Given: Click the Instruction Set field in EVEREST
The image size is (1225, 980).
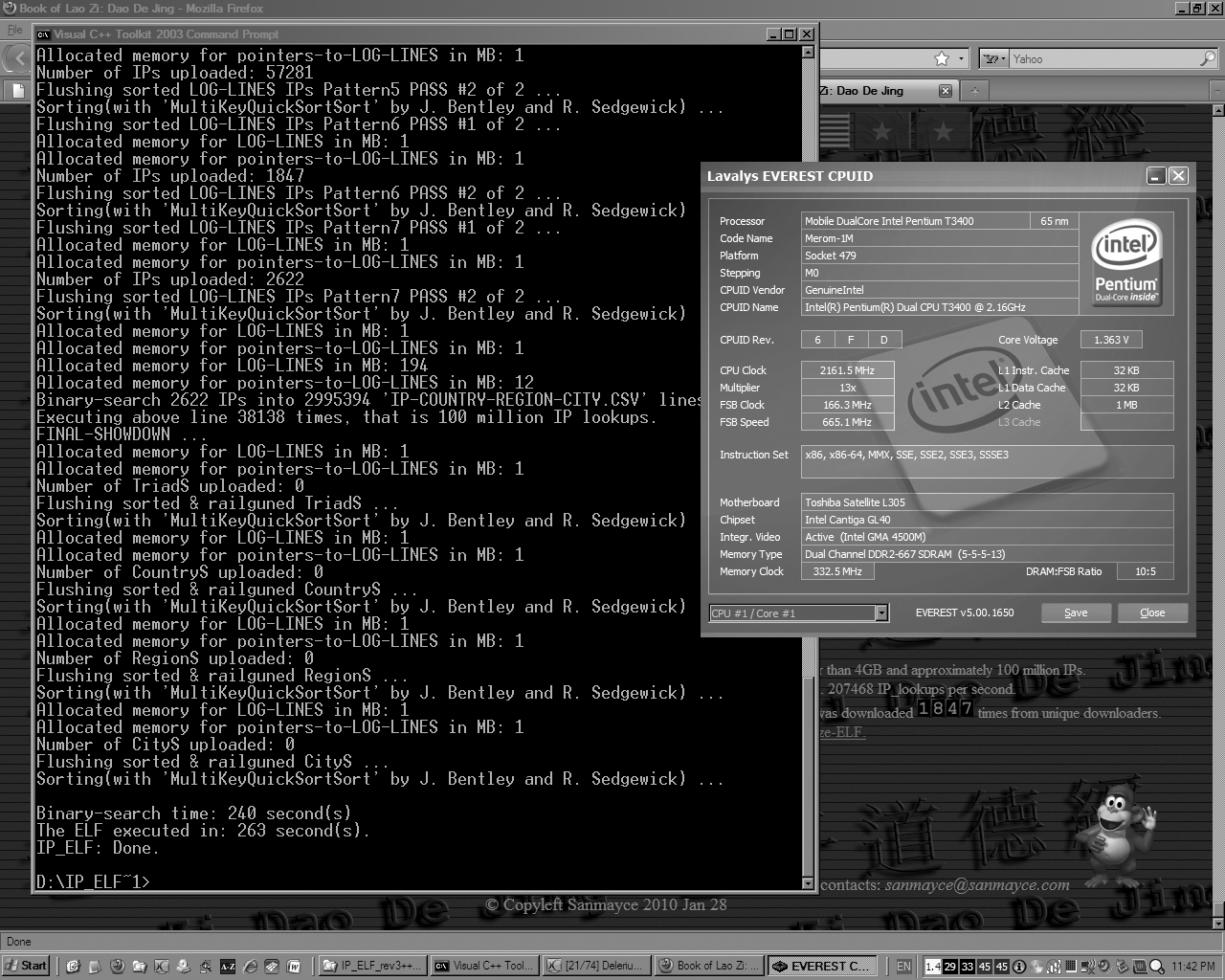Looking at the screenshot, I should (988, 462).
